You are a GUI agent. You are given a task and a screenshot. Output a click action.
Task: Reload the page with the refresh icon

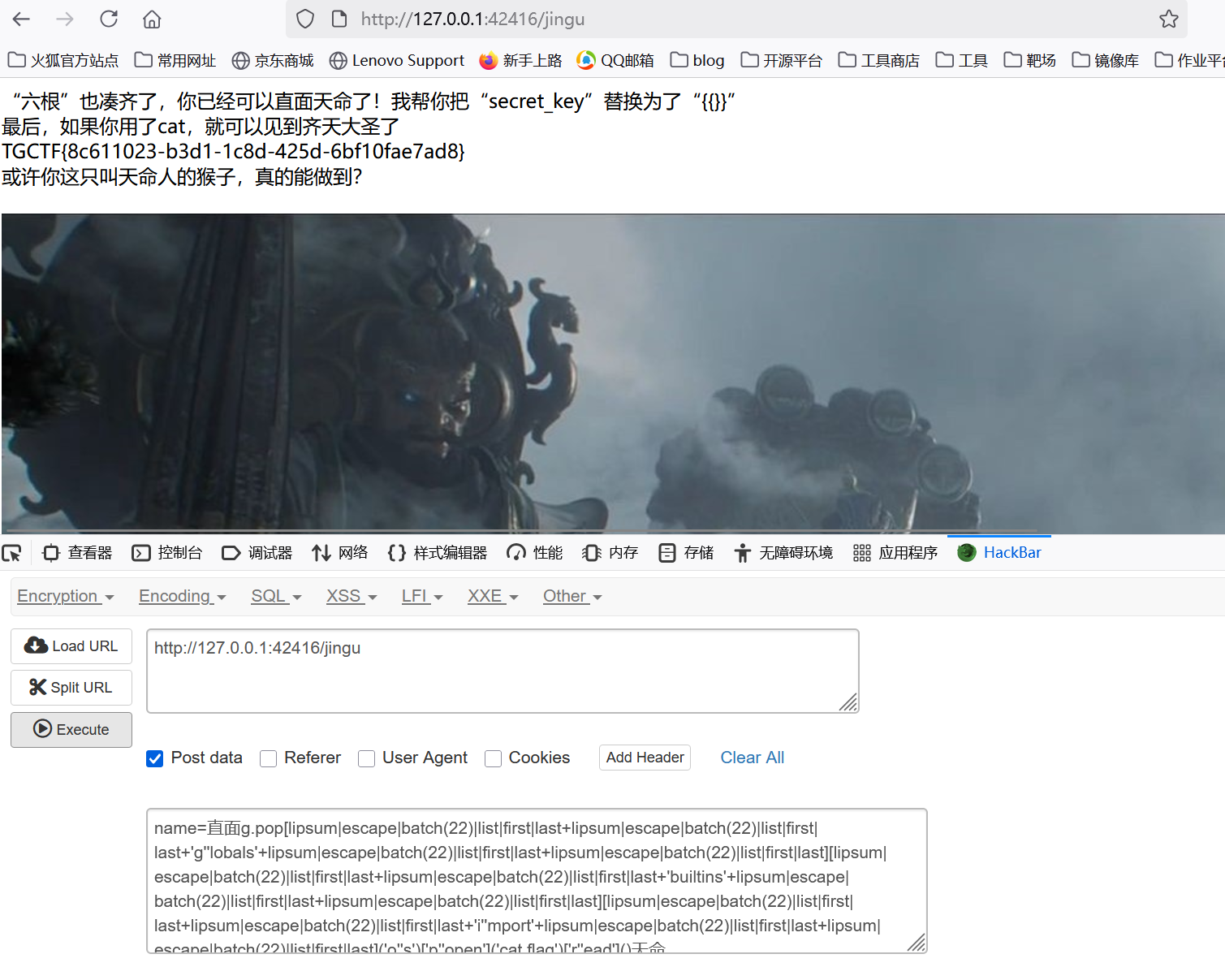pyautogui.click(x=109, y=19)
